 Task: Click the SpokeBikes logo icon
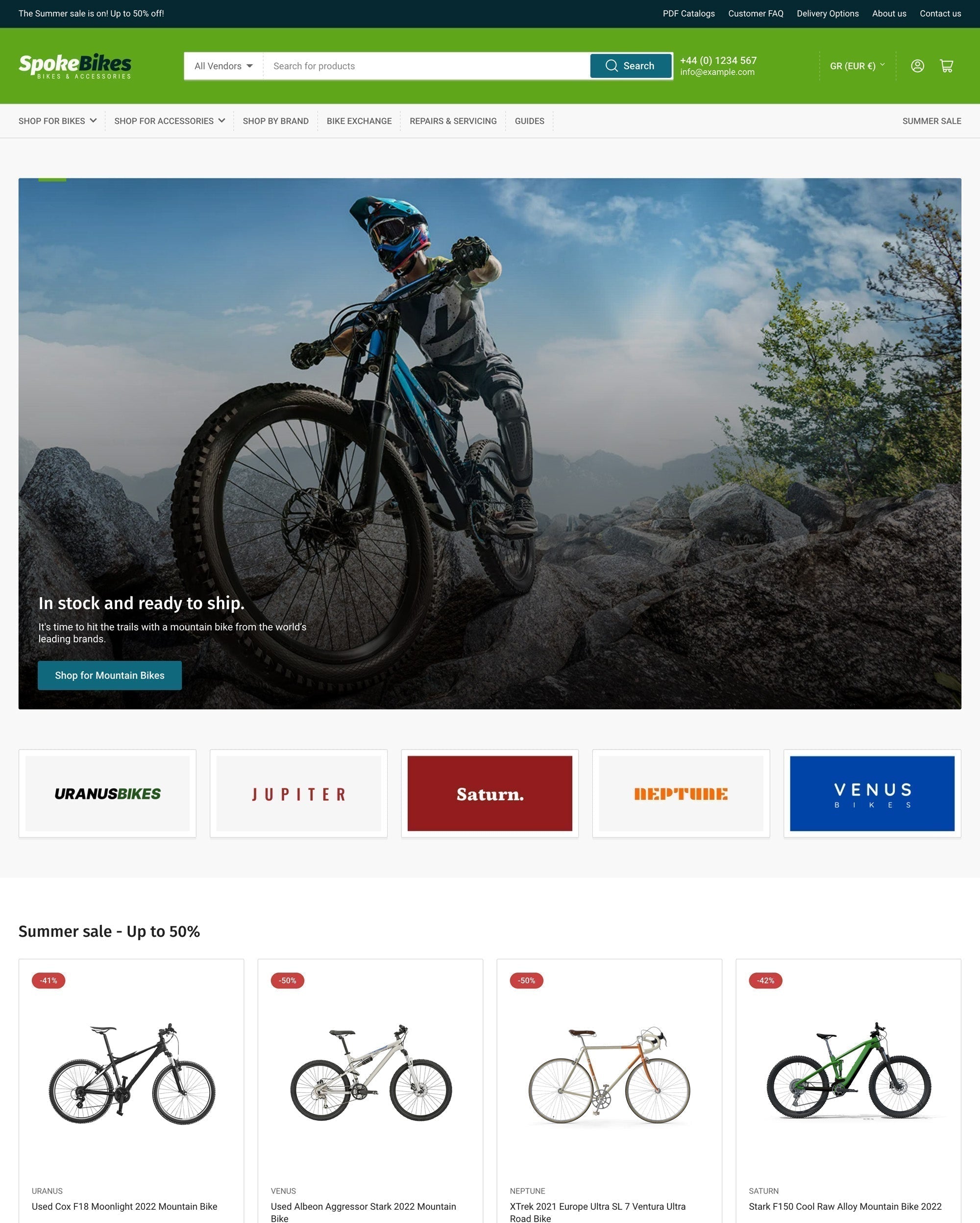click(x=75, y=65)
